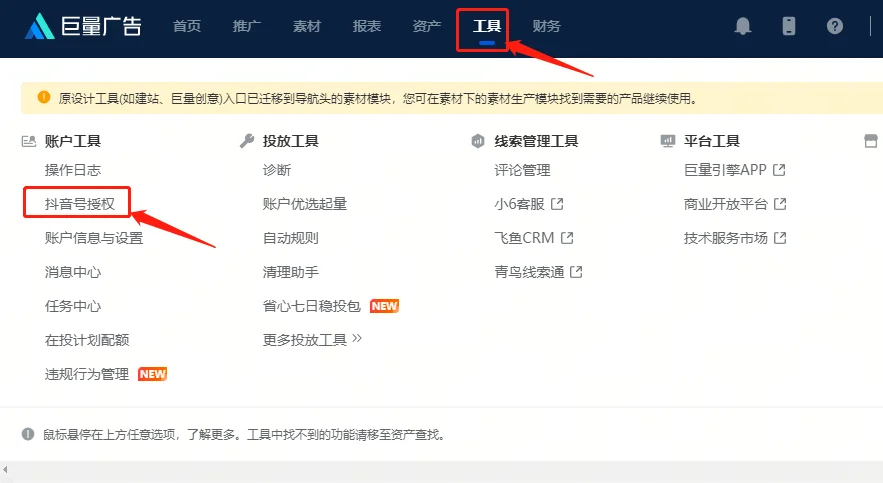This screenshot has height=483, width=883.
Task: Click the 巨量广告 logo
Action: click(84, 27)
